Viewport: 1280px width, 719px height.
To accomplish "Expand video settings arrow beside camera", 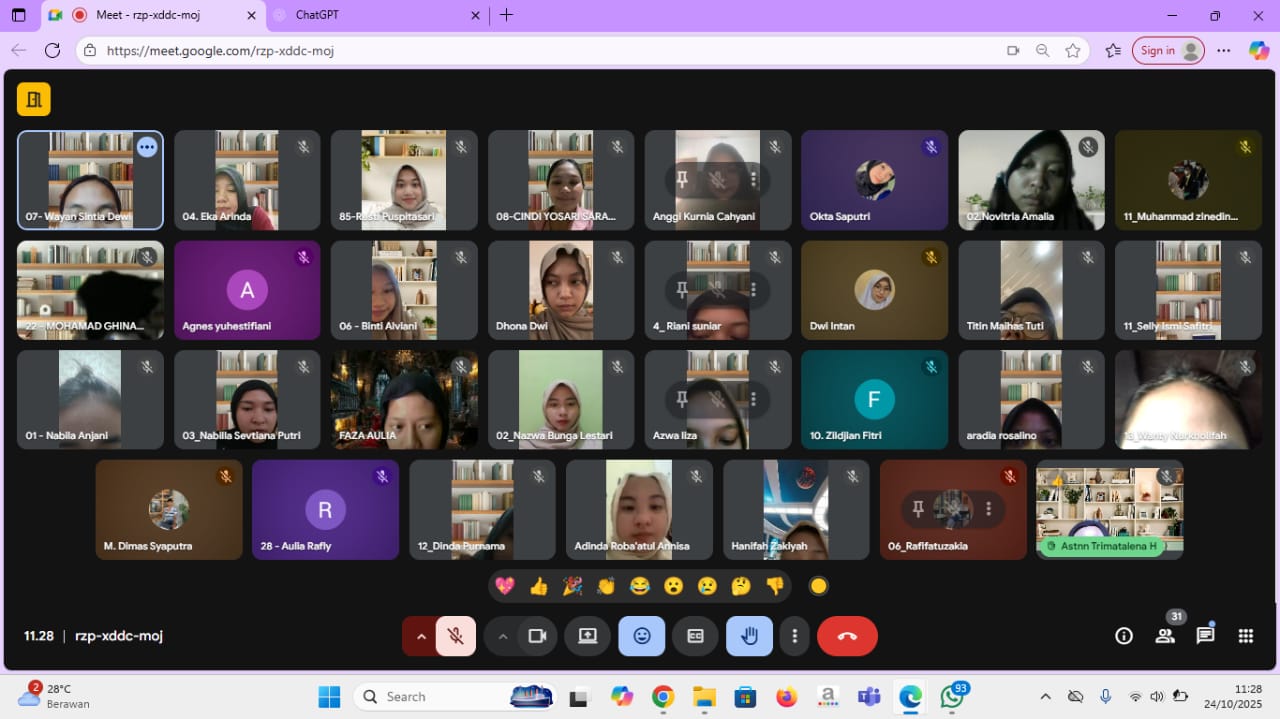I will coord(503,636).
